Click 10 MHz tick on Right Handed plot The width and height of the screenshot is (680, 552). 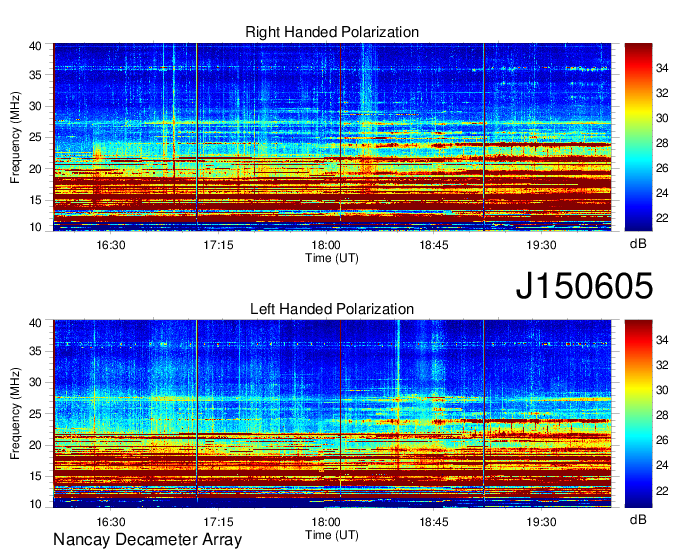tap(35, 227)
